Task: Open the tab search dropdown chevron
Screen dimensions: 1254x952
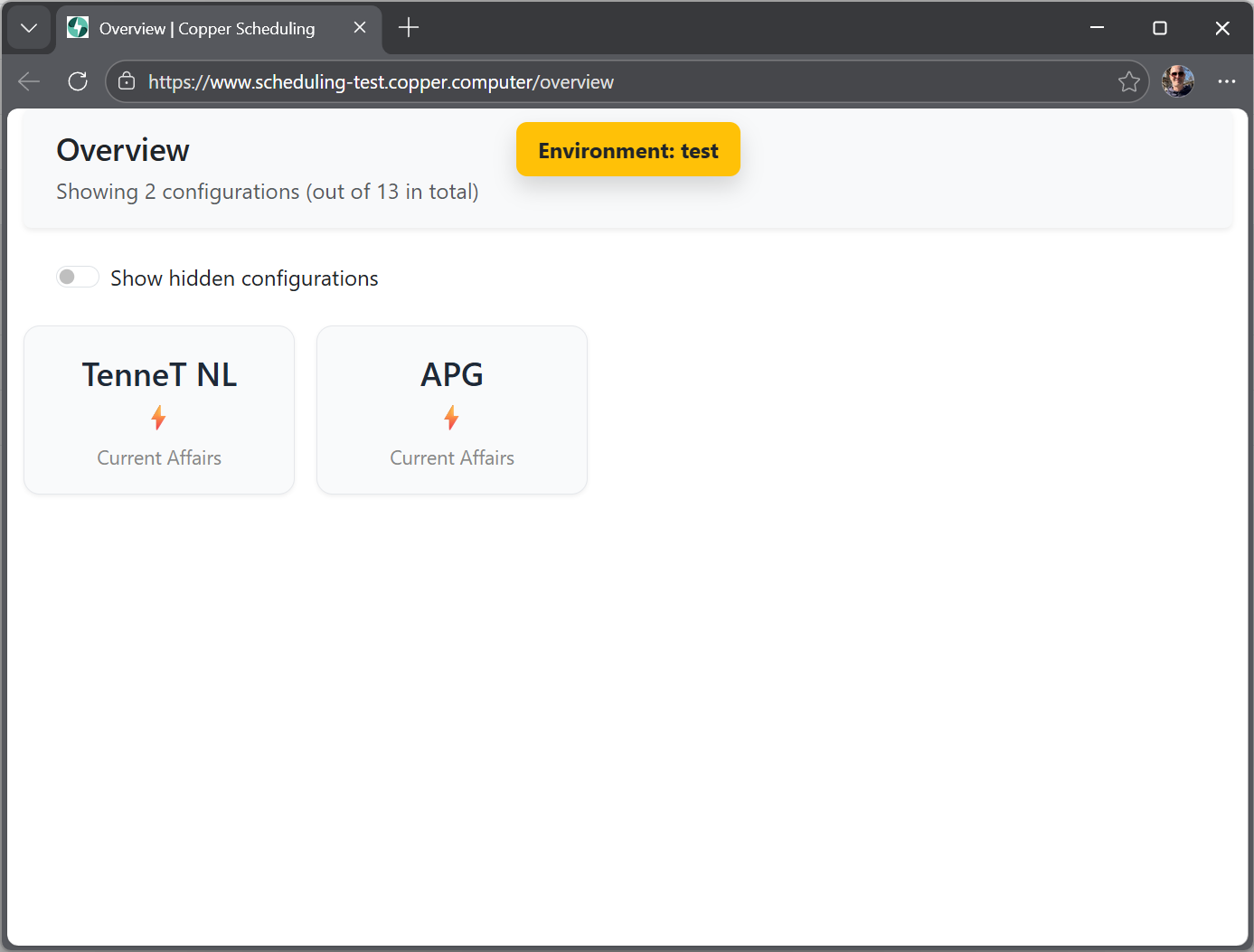Action: tap(29, 28)
